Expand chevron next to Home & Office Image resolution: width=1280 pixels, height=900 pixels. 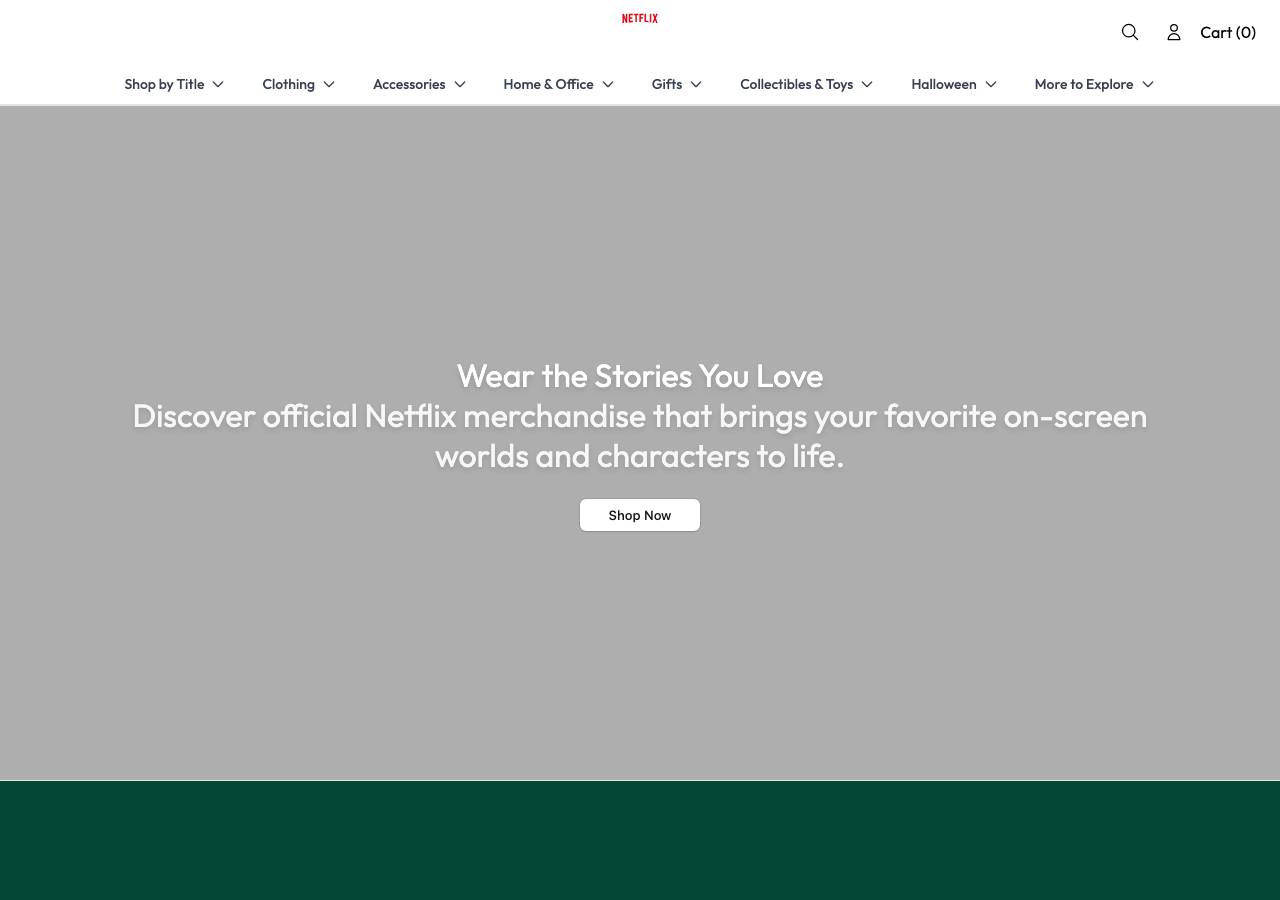click(608, 84)
